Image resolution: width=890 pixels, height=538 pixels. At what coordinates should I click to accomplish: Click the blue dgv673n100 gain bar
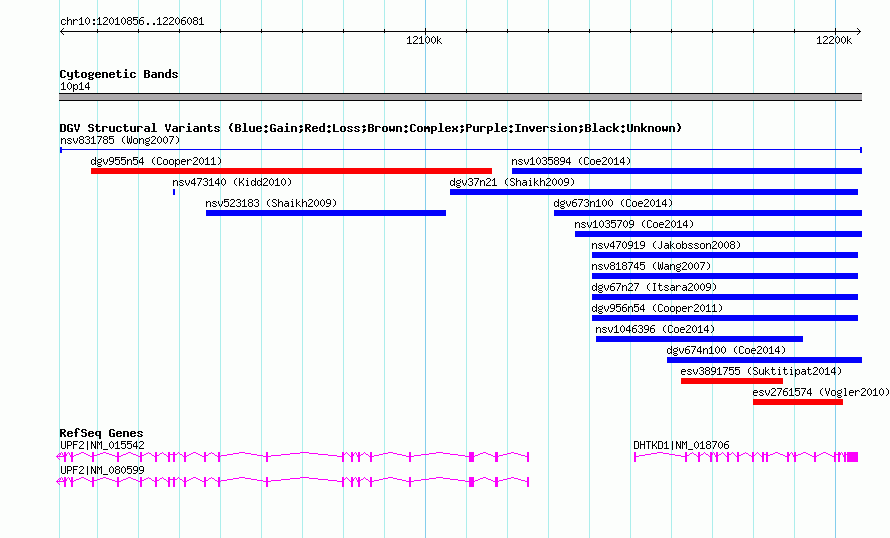708,213
